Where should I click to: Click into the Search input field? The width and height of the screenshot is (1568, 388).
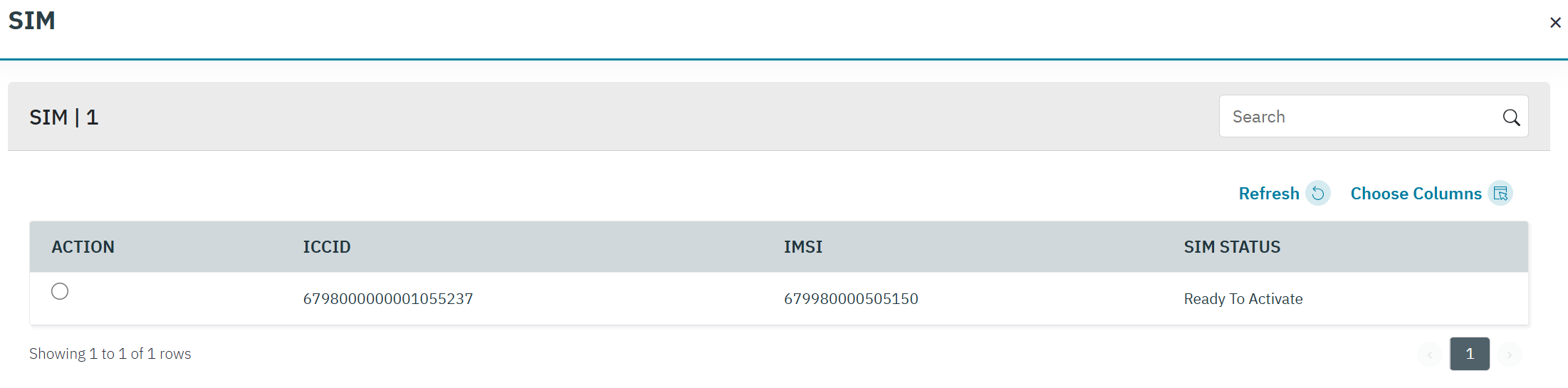pos(1360,117)
